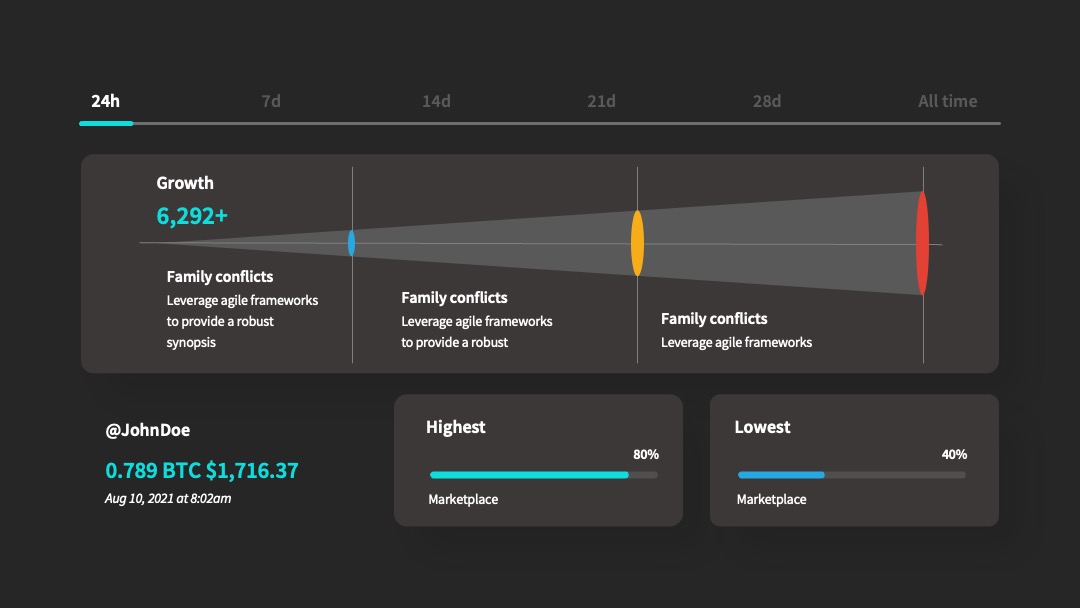The width and height of the screenshot is (1080, 608).
Task: Click the blue ellipse marker on growth chart
Action: (x=351, y=243)
